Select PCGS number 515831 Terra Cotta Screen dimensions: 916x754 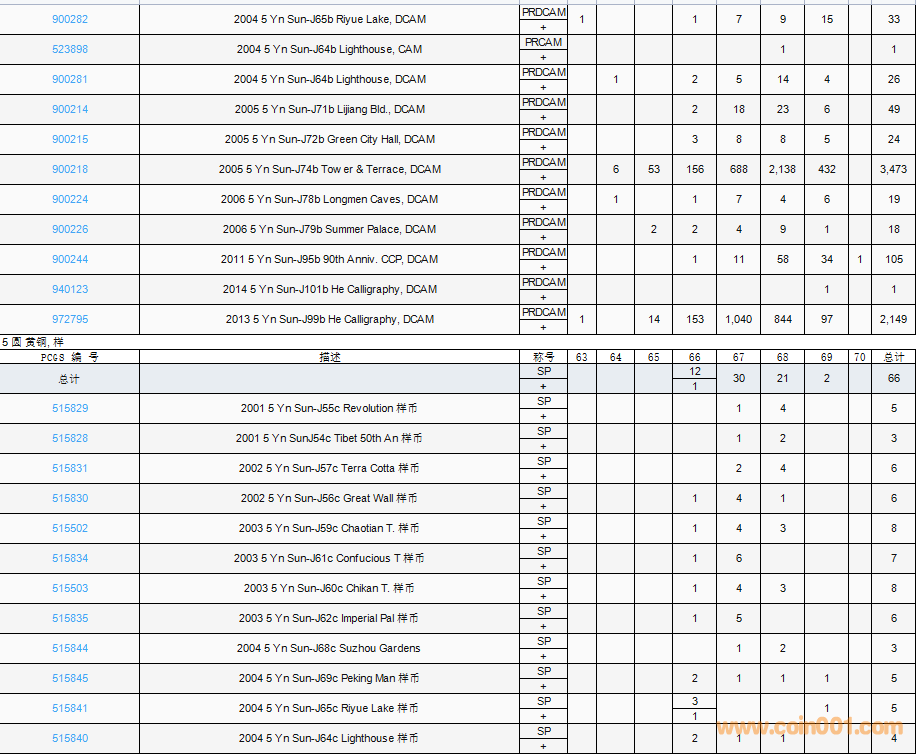(x=70, y=468)
